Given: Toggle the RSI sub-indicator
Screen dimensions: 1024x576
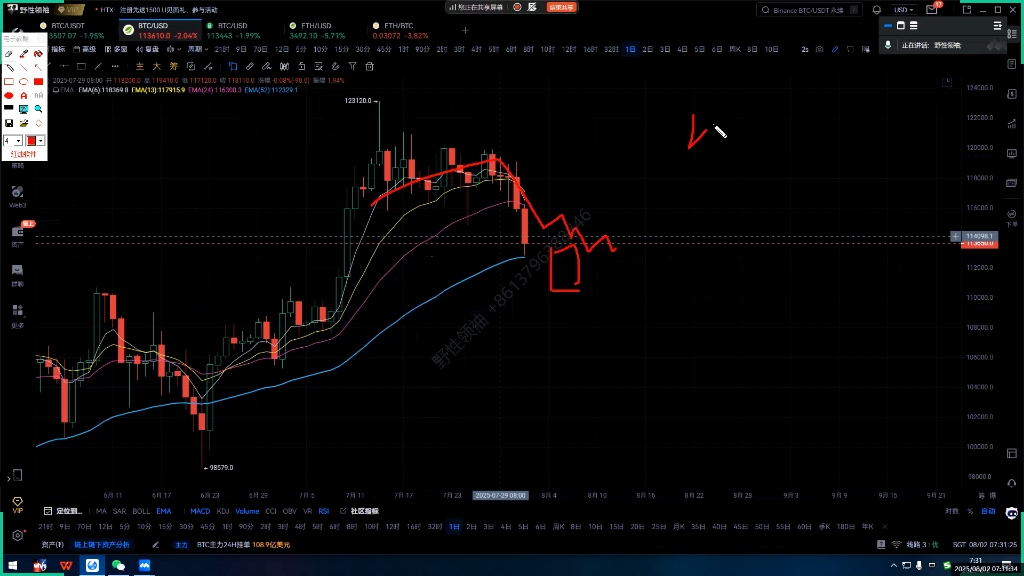Looking at the screenshot, I should tap(324, 511).
